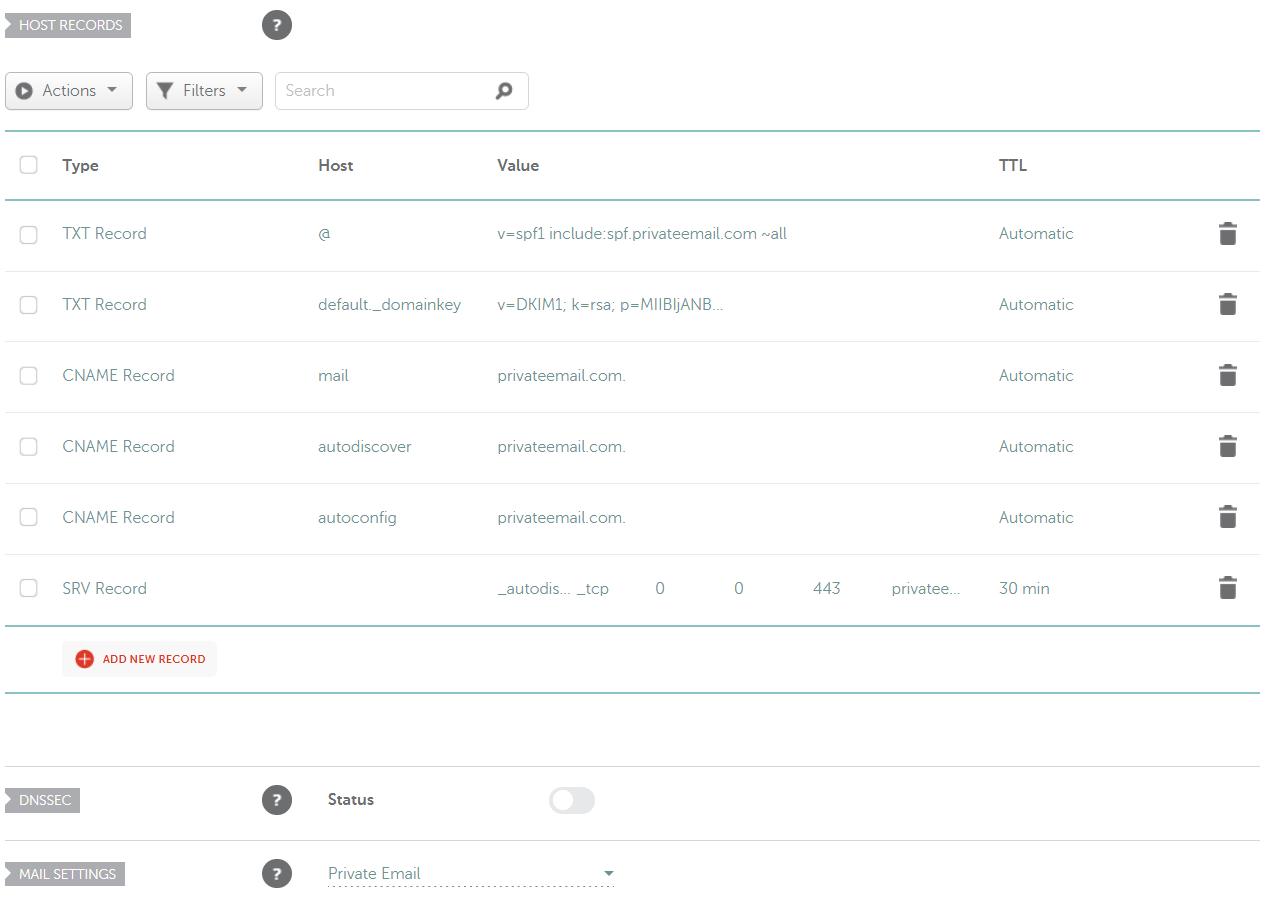
Task: Check the default._domainkey record checkbox
Action: [28, 305]
